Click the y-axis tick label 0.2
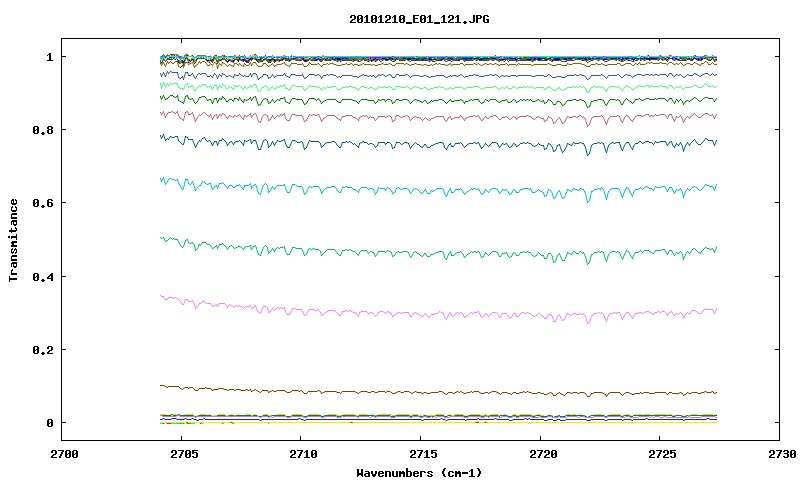800x480 pixels. pyautogui.click(x=43, y=350)
